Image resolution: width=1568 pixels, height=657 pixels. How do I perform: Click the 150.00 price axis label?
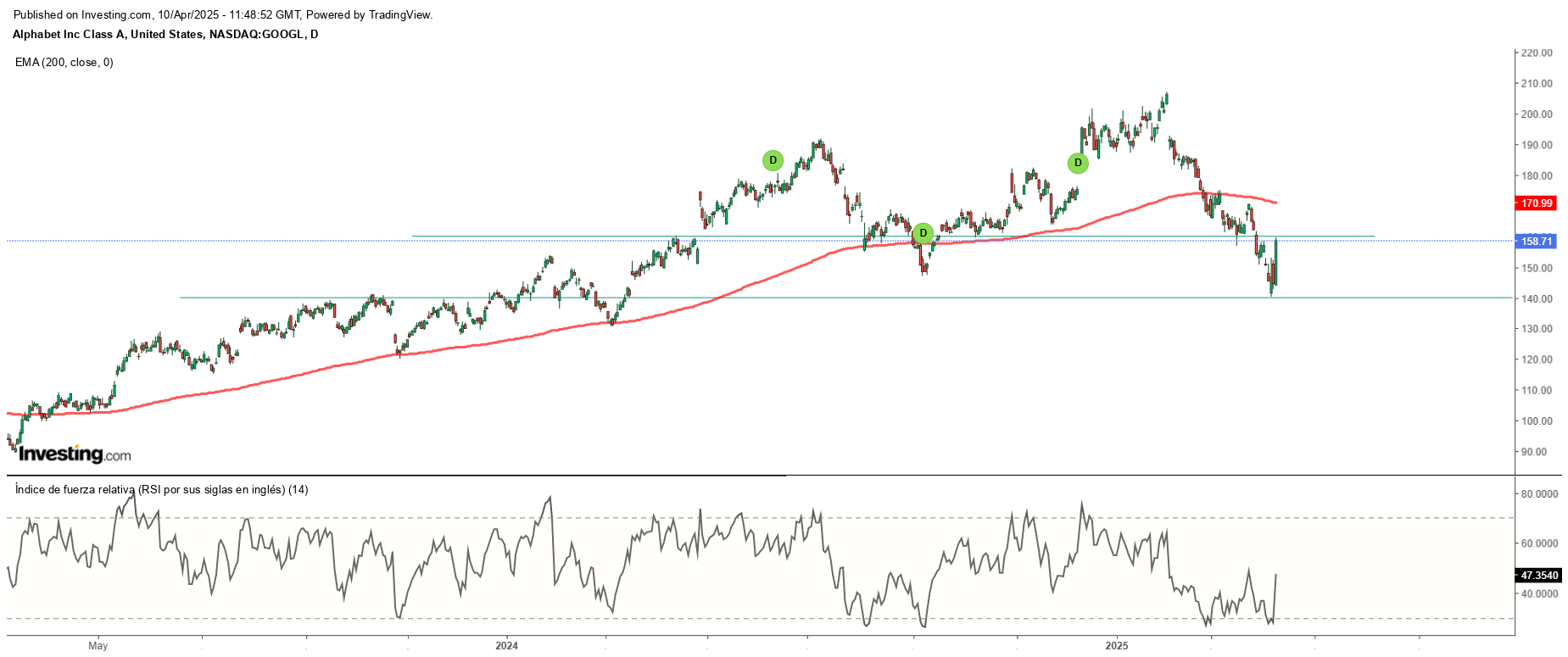click(x=1537, y=268)
